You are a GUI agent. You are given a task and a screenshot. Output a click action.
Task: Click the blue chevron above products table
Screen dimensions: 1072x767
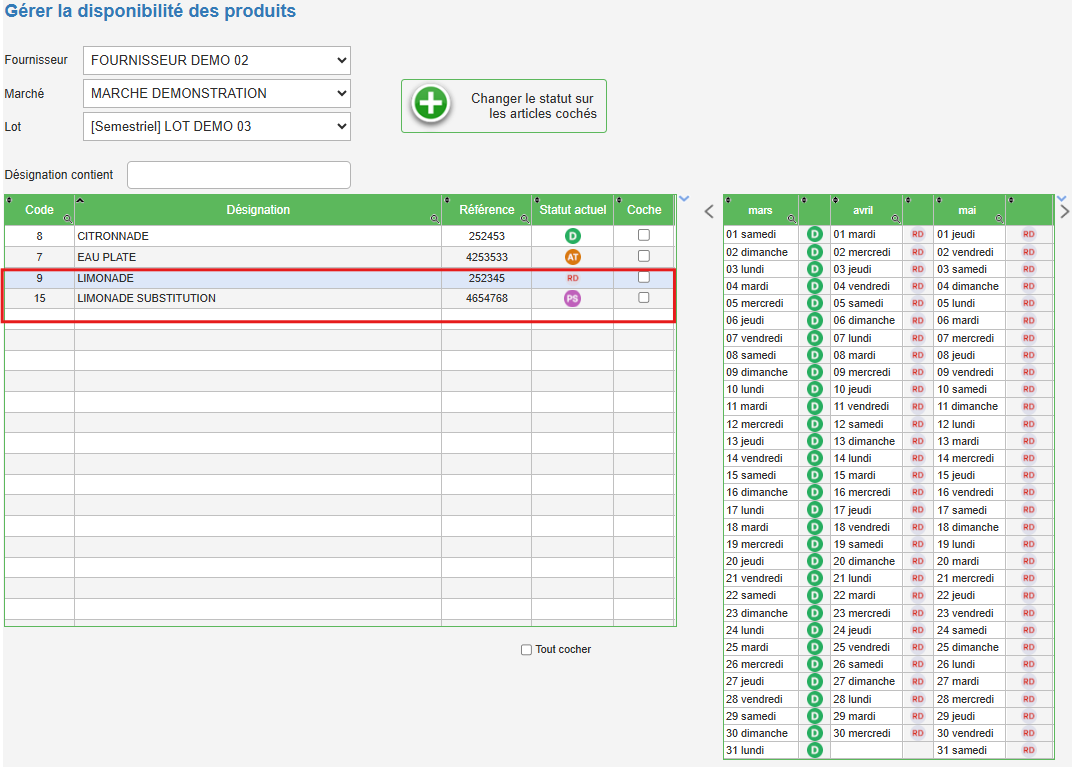(x=684, y=199)
